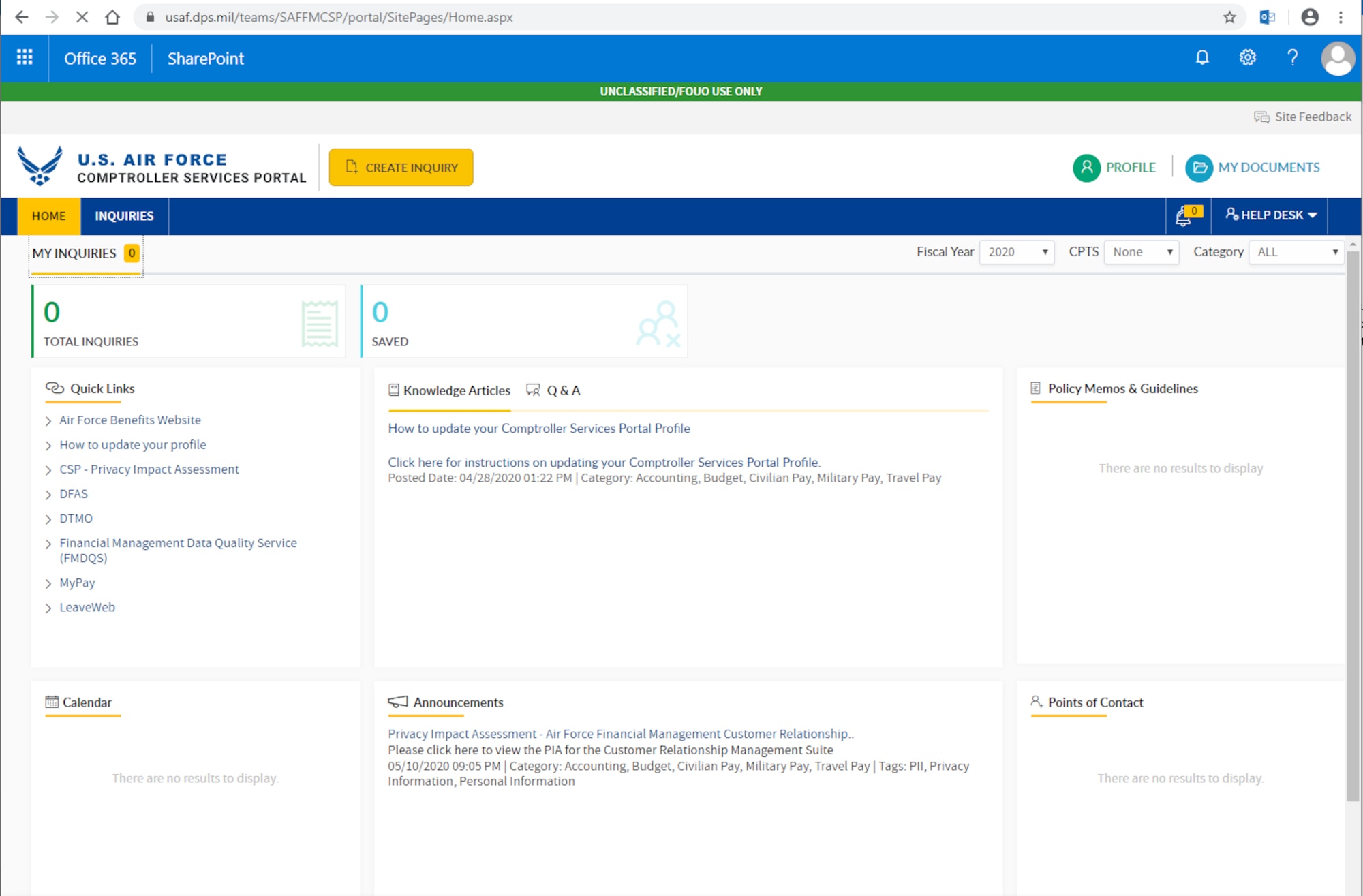Click the notifications bell icon
Image resolution: width=1363 pixels, height=896 pixels.
pos(1184,215)
